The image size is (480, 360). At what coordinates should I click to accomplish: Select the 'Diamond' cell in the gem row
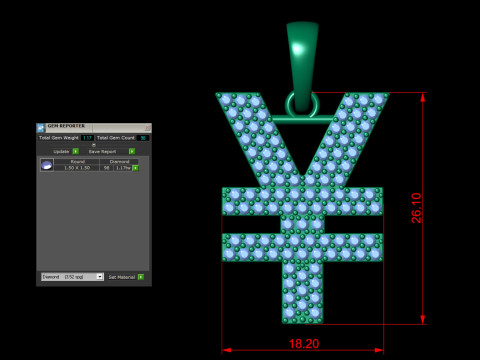(x=119, y=162)
